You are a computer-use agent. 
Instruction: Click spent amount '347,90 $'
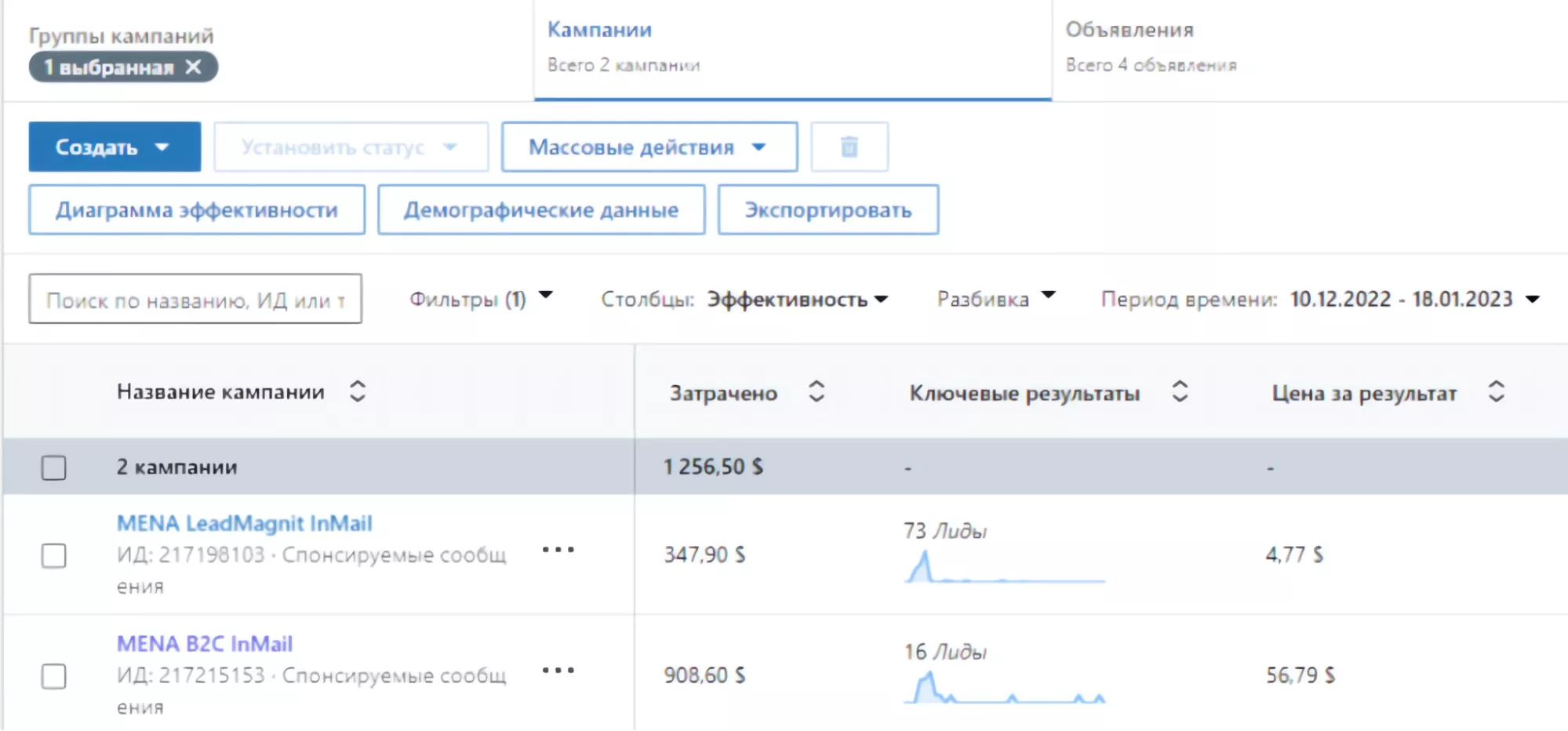[x=704, y=555]
